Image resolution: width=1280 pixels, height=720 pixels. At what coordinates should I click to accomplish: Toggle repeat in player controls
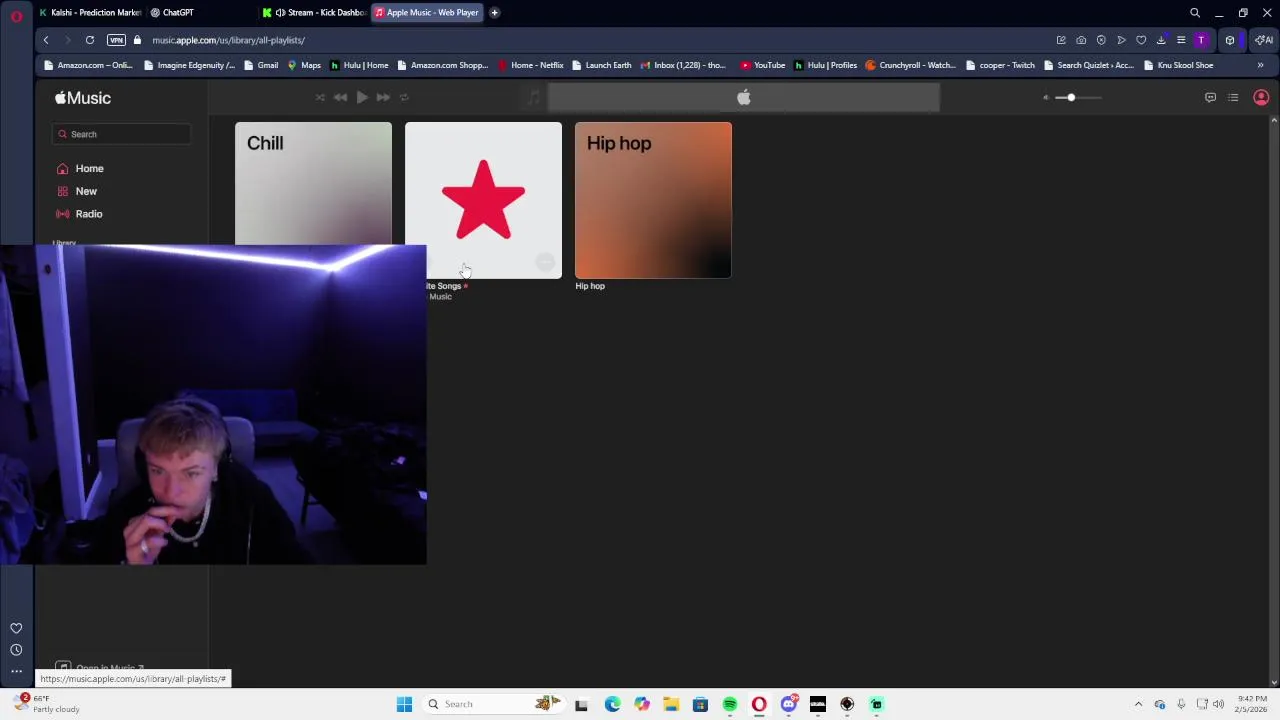404,97
